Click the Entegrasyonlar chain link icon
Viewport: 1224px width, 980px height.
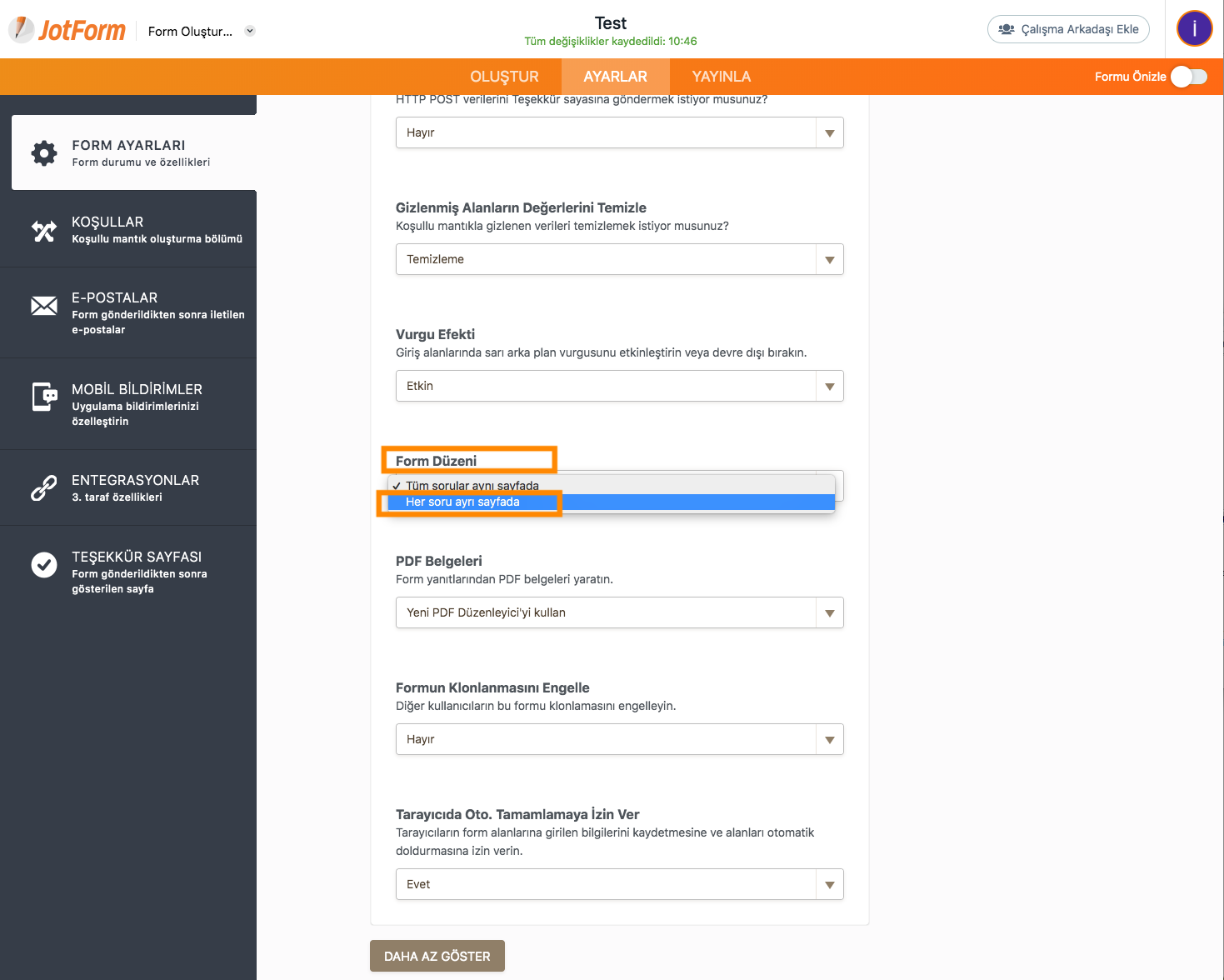tap(44, 487)
